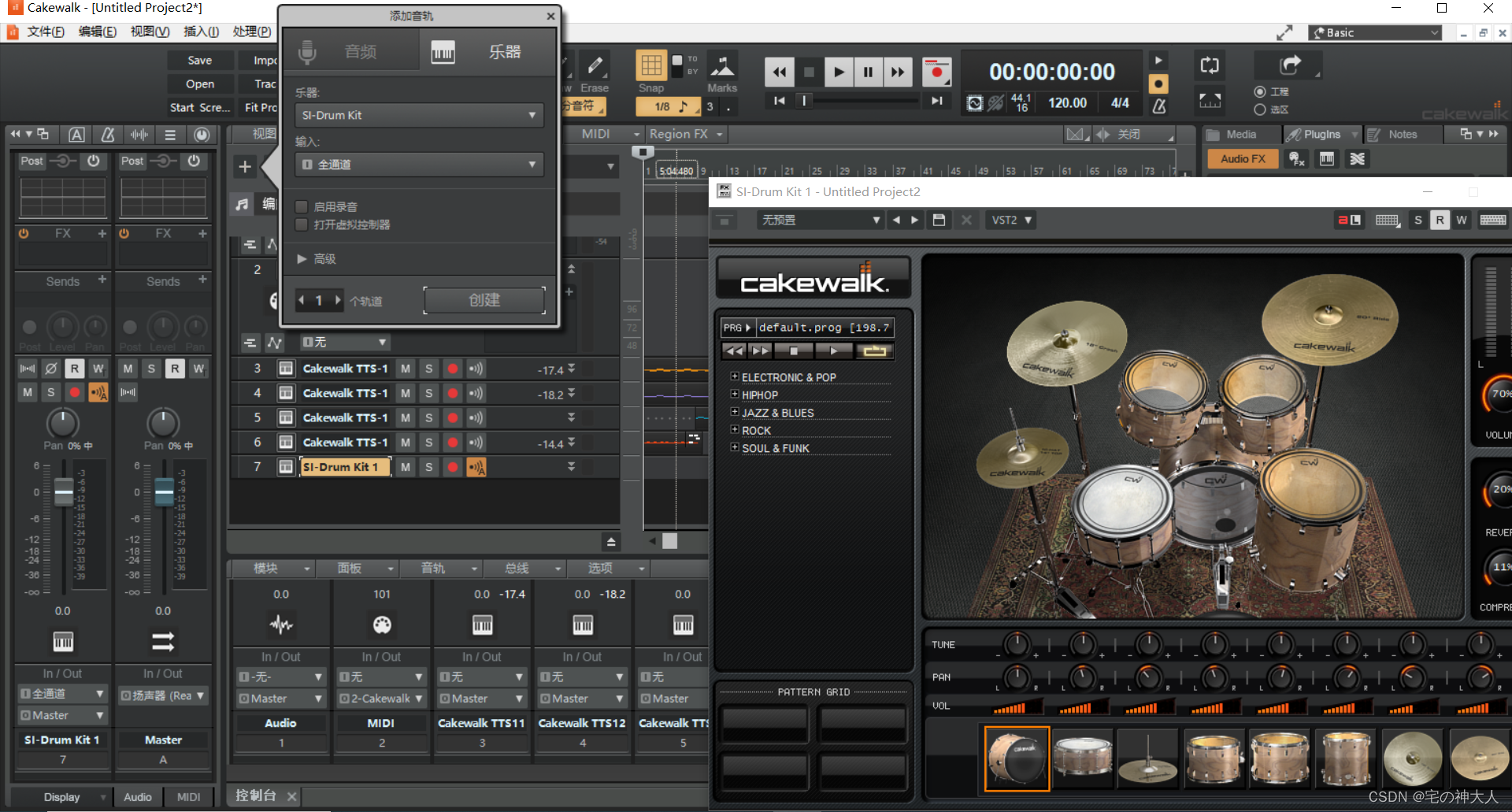Open the Master output dropdown on the Audio strip
Viewport: 1512px width, 812px height.
point(280,698)
